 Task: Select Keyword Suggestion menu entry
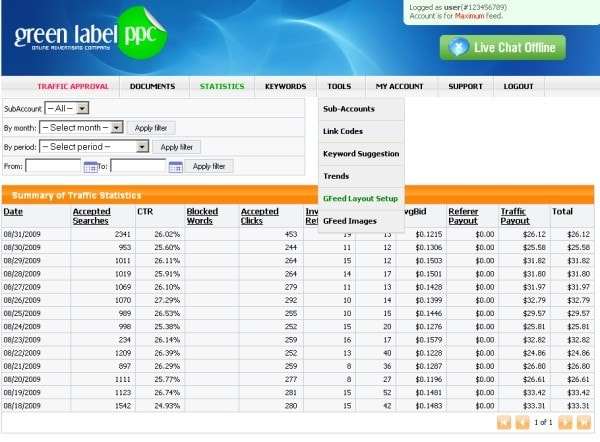coord(361,154)
